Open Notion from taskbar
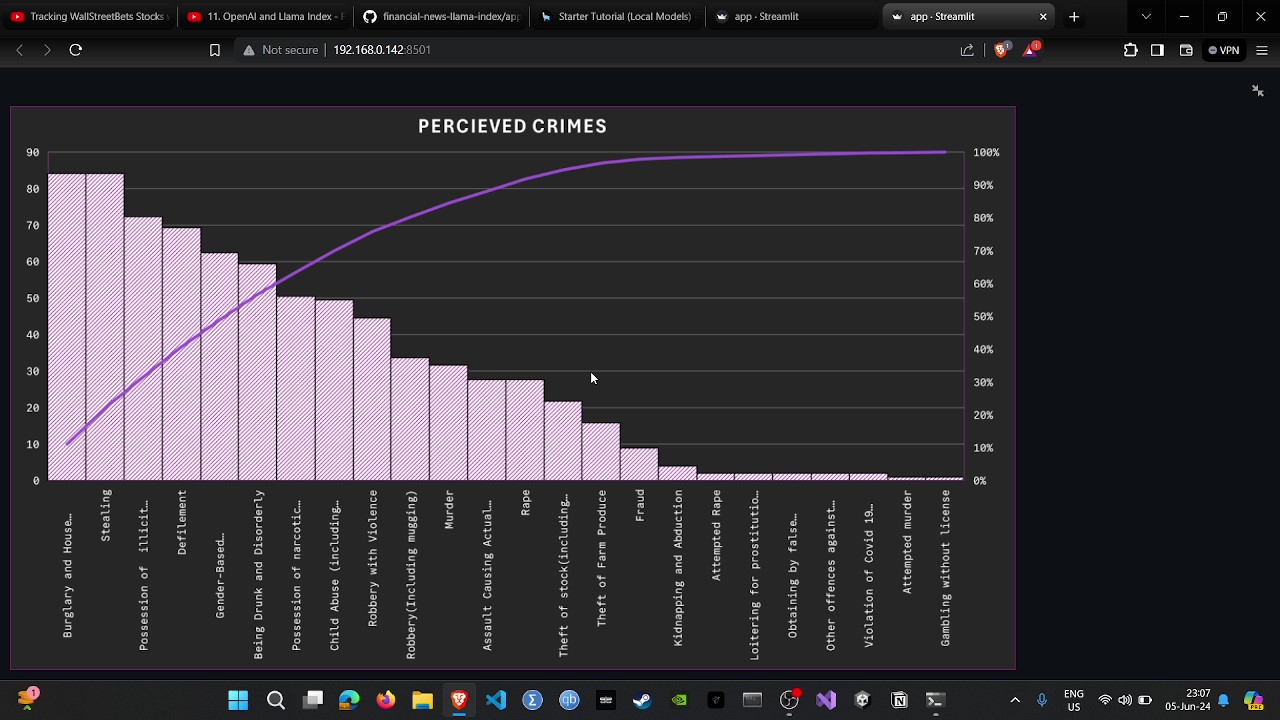The width and height of the screenshot is (1280, 720). pos(899,700)
